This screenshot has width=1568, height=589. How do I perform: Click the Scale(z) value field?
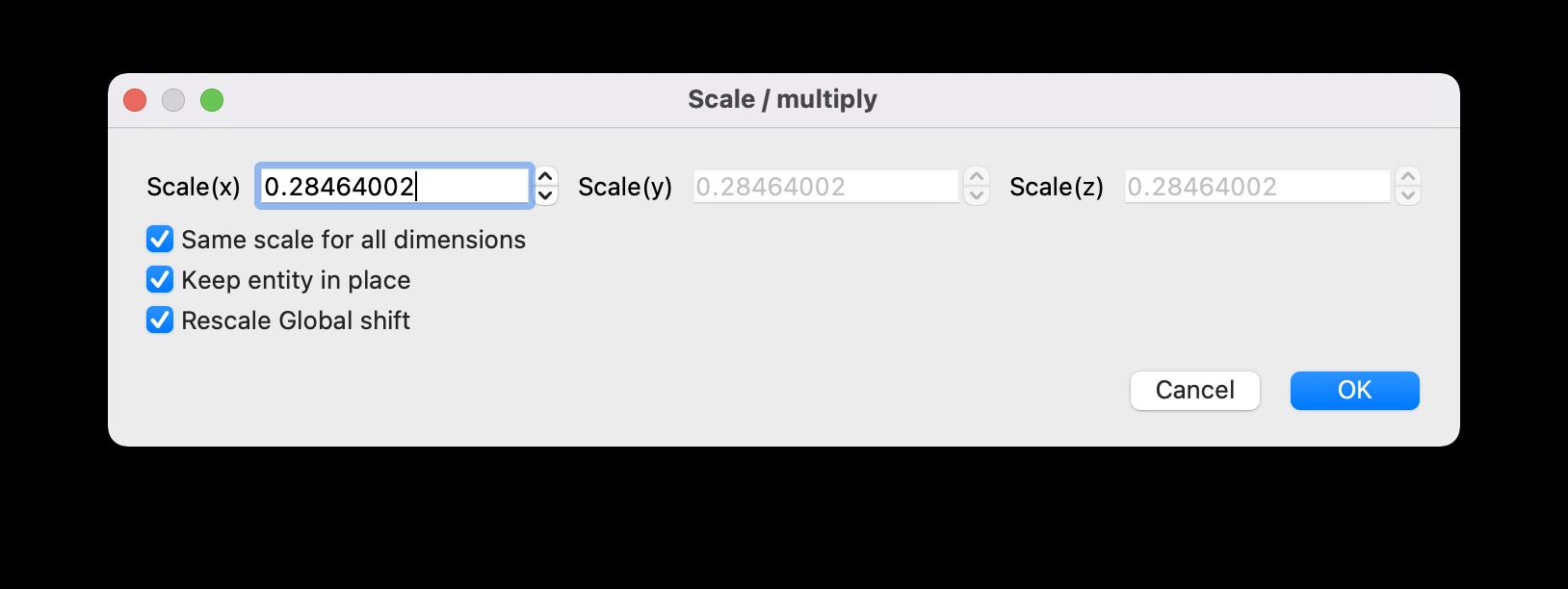coord(1256,185)
